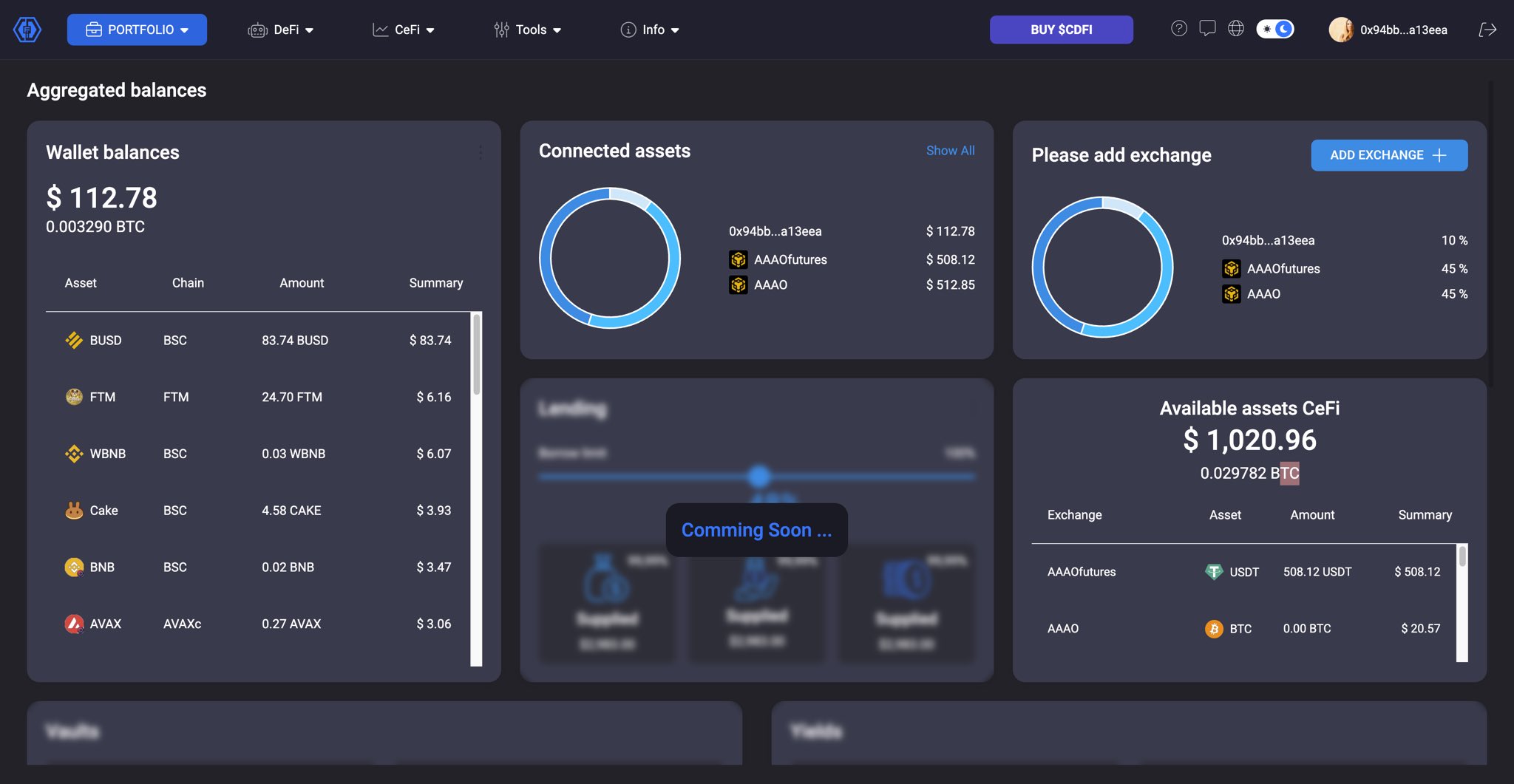The width and height of the screenshot is (1514, 784).
Task: Click the exchange allocation donut chart
Action: pyautogui.click(x=1102, y=267)
